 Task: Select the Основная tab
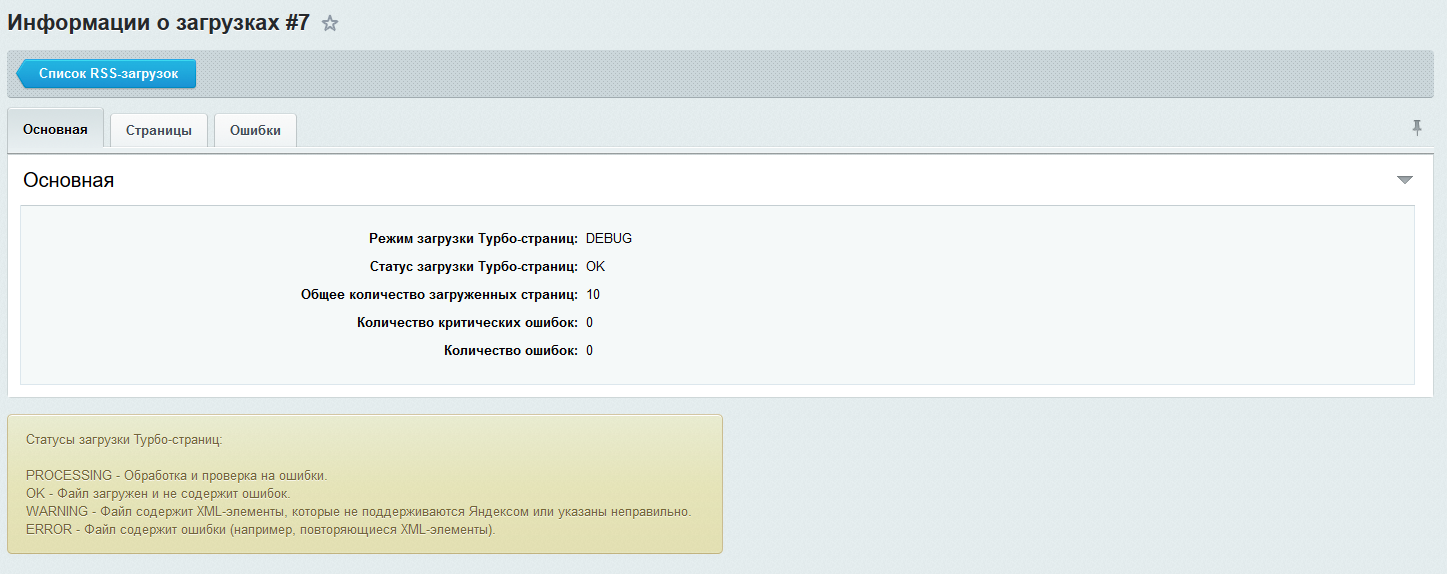pyautogui.click(x=55, y=130)
